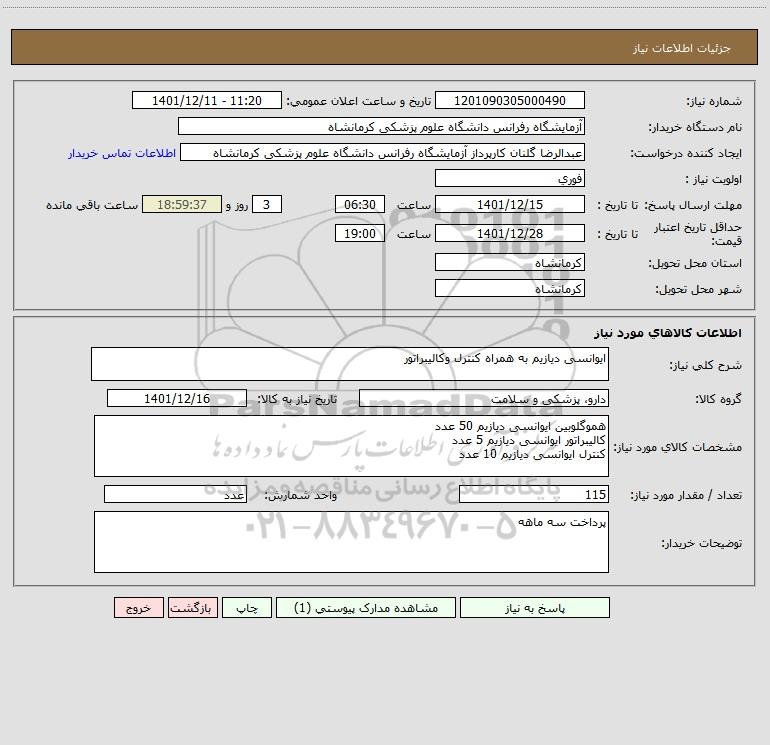Click the need date field 1401/12/16
770x745 pixels.
177,398
